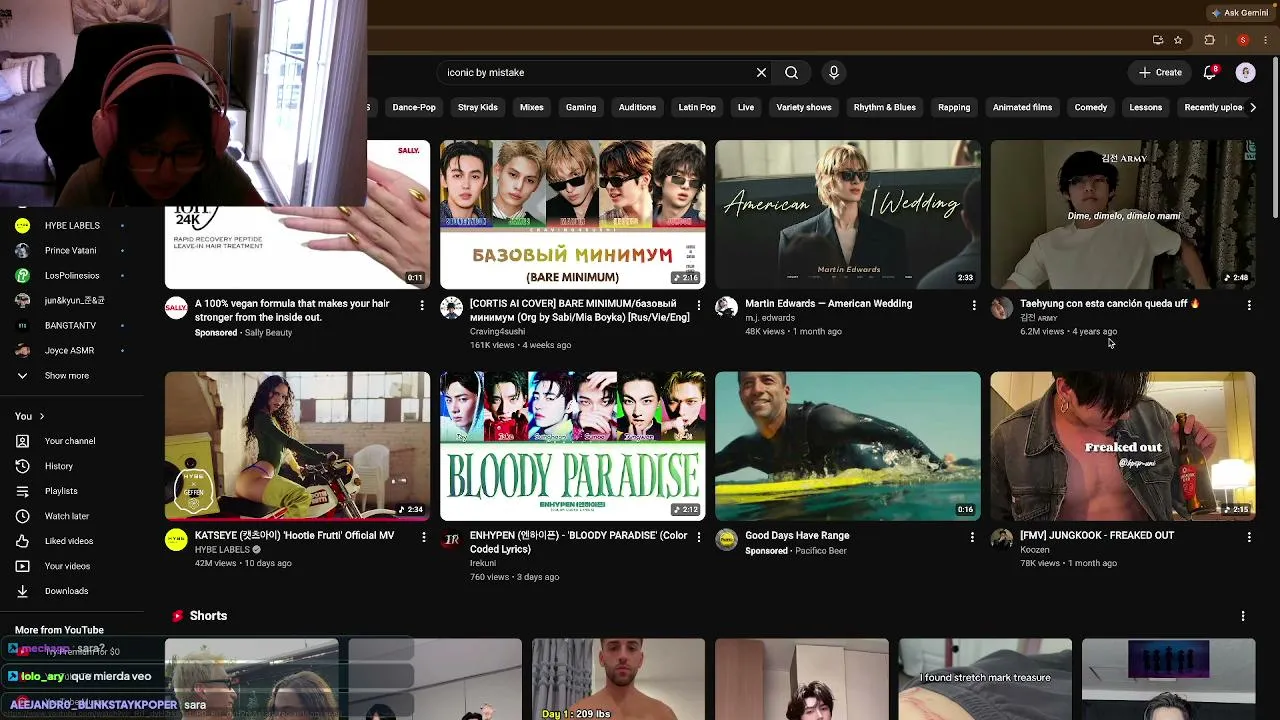Select the Rapping filter chip

pyautogui.click(x=954, y=107)
